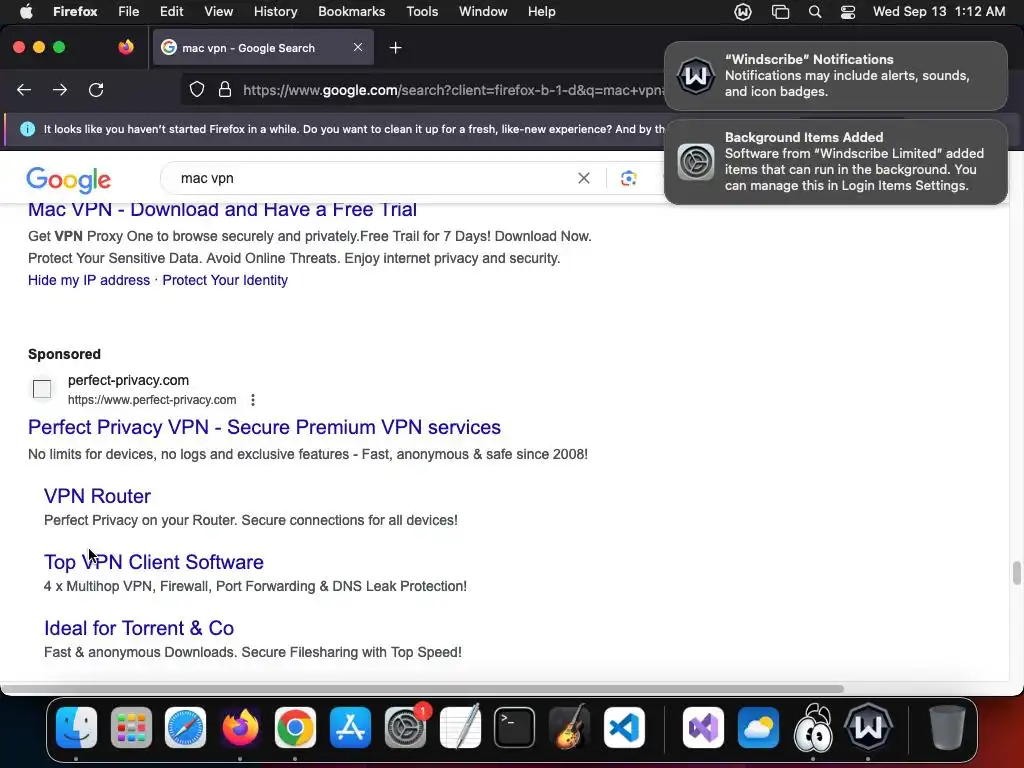
Task: Open Firefox View pinned icon
Action: tap(126, 47)
